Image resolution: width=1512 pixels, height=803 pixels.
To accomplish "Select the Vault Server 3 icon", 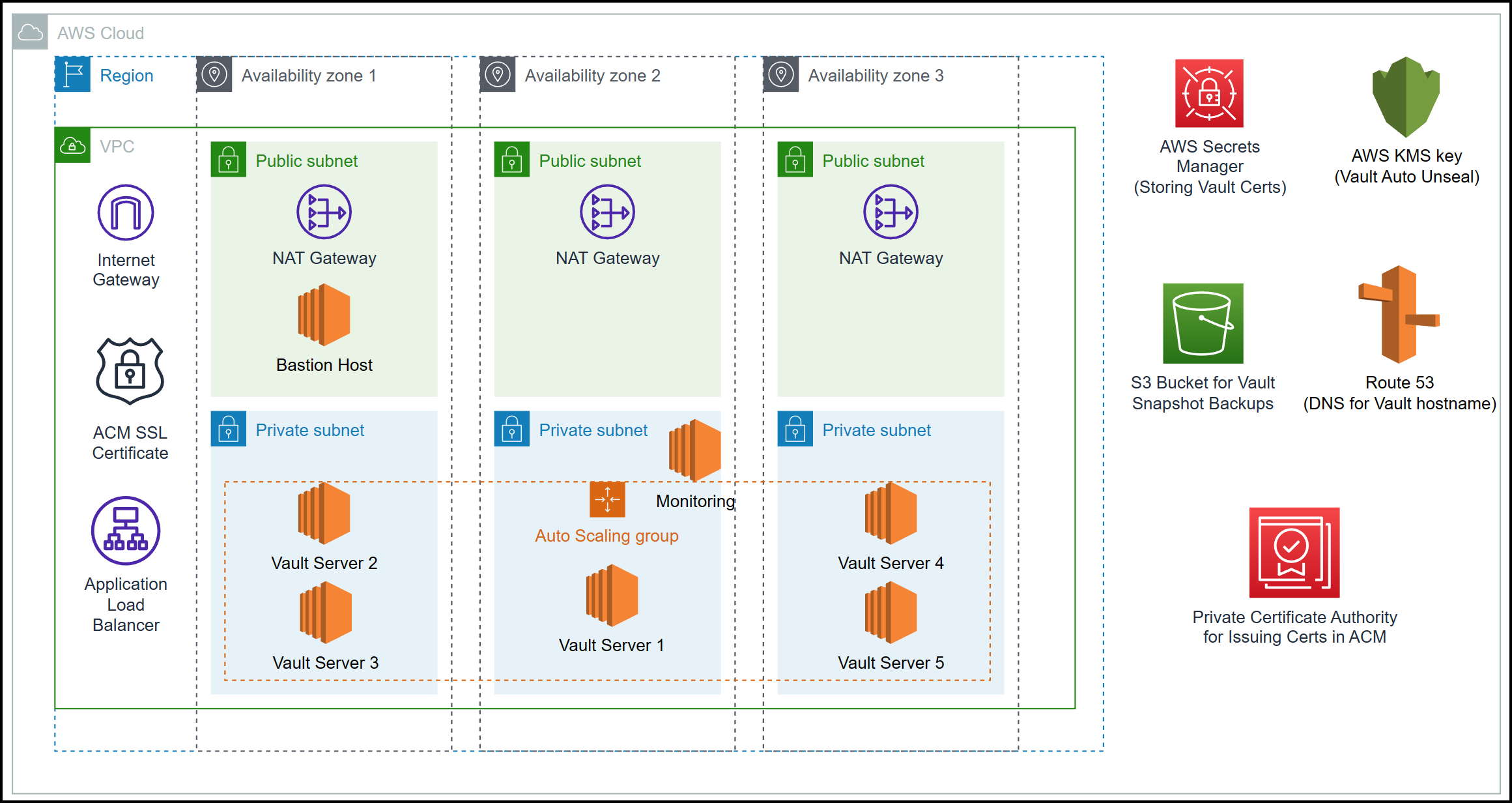I will [324, 613].
